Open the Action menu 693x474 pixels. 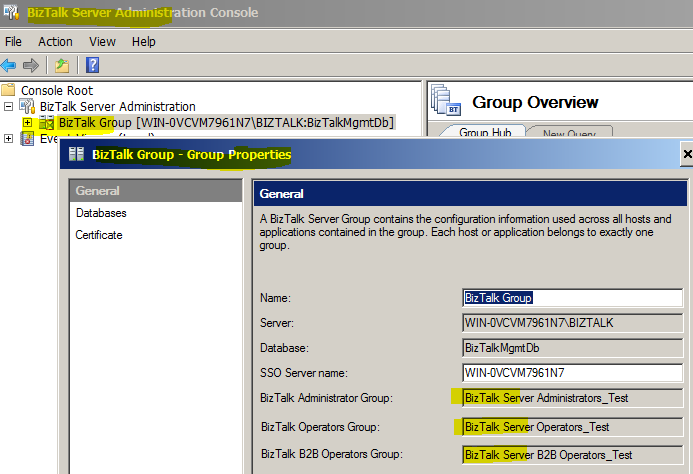pos(55,42)
